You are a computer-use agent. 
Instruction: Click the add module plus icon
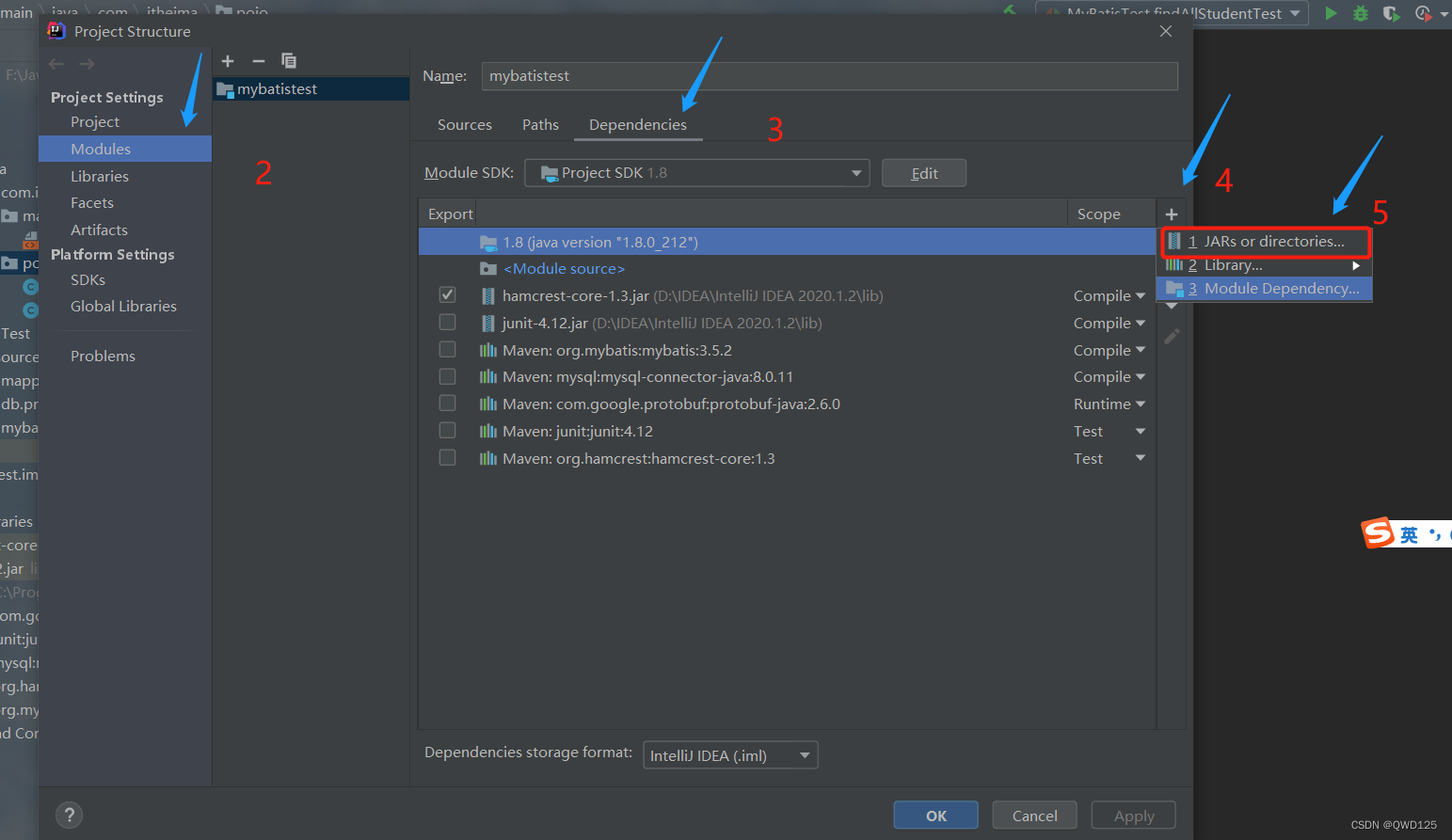click(228, 61)
